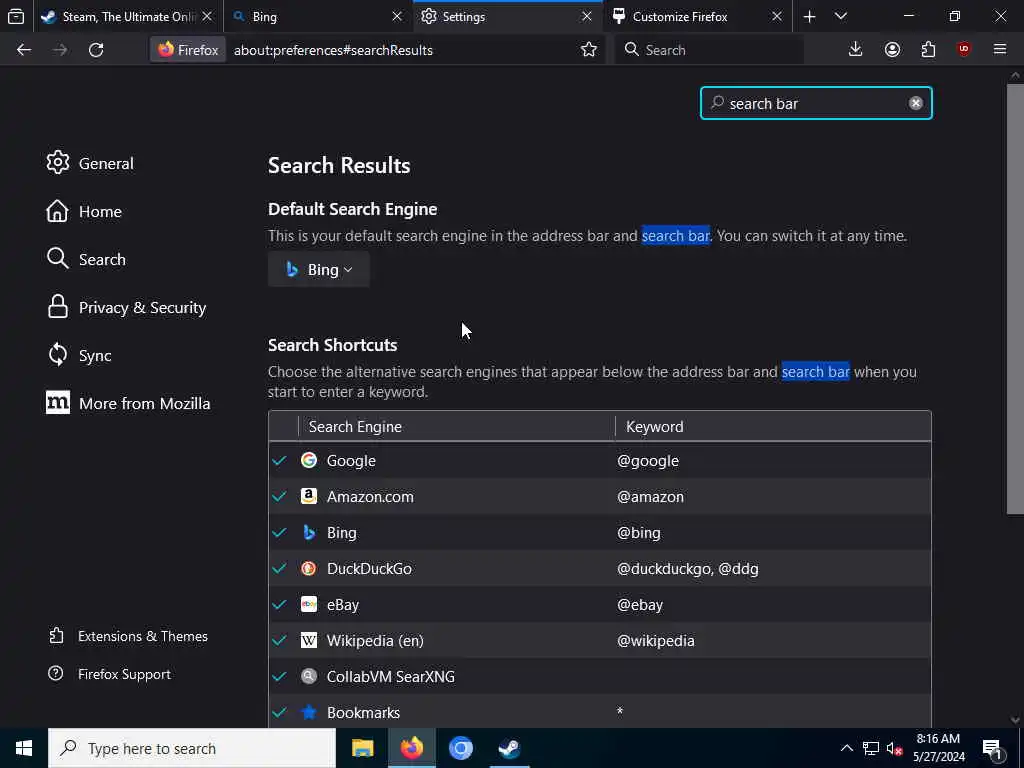Open the notification center icon
The image size is (1024, 768).
click(993, 748)
